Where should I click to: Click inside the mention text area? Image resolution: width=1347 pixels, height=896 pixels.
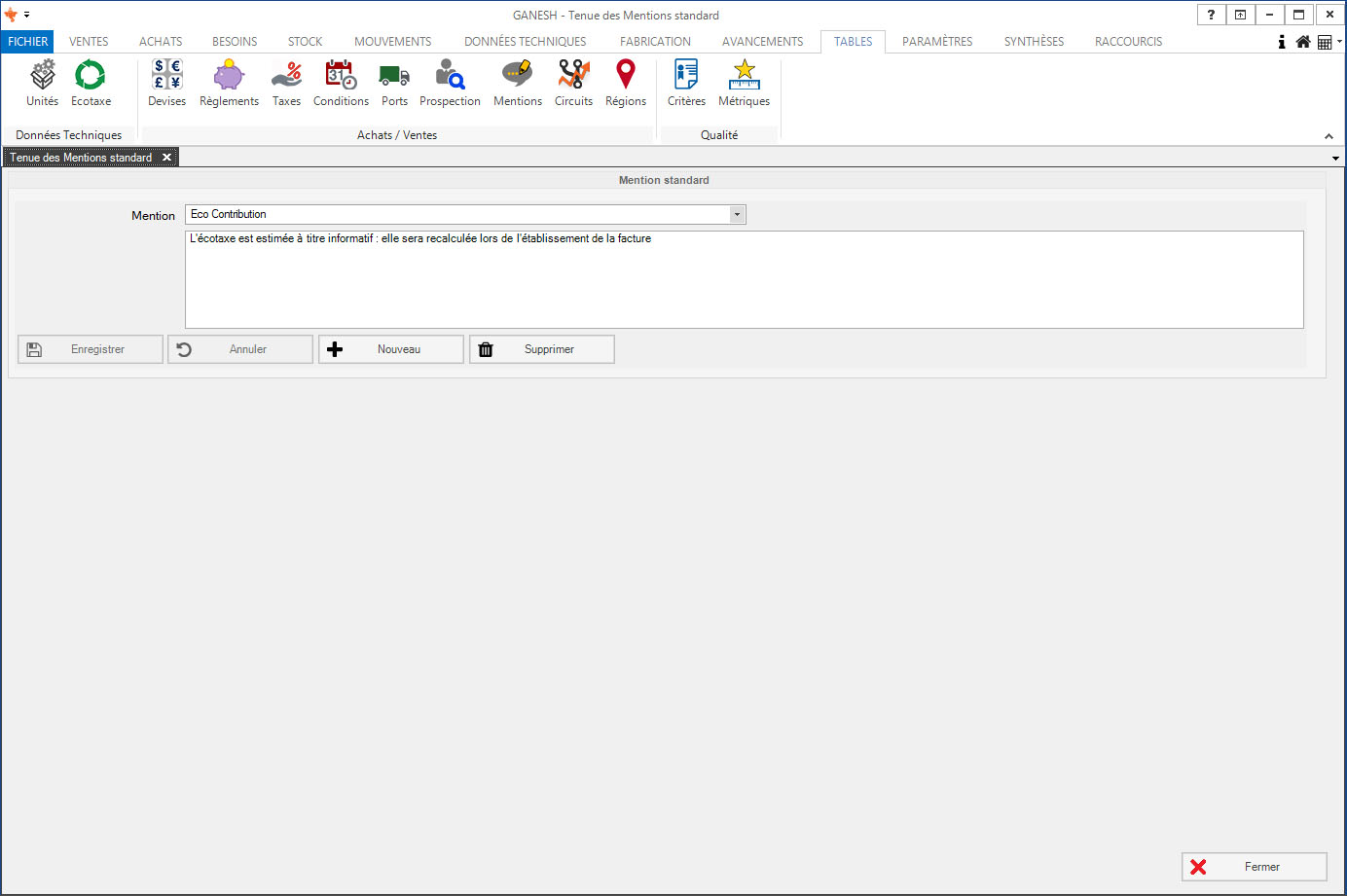pos(744,280)
